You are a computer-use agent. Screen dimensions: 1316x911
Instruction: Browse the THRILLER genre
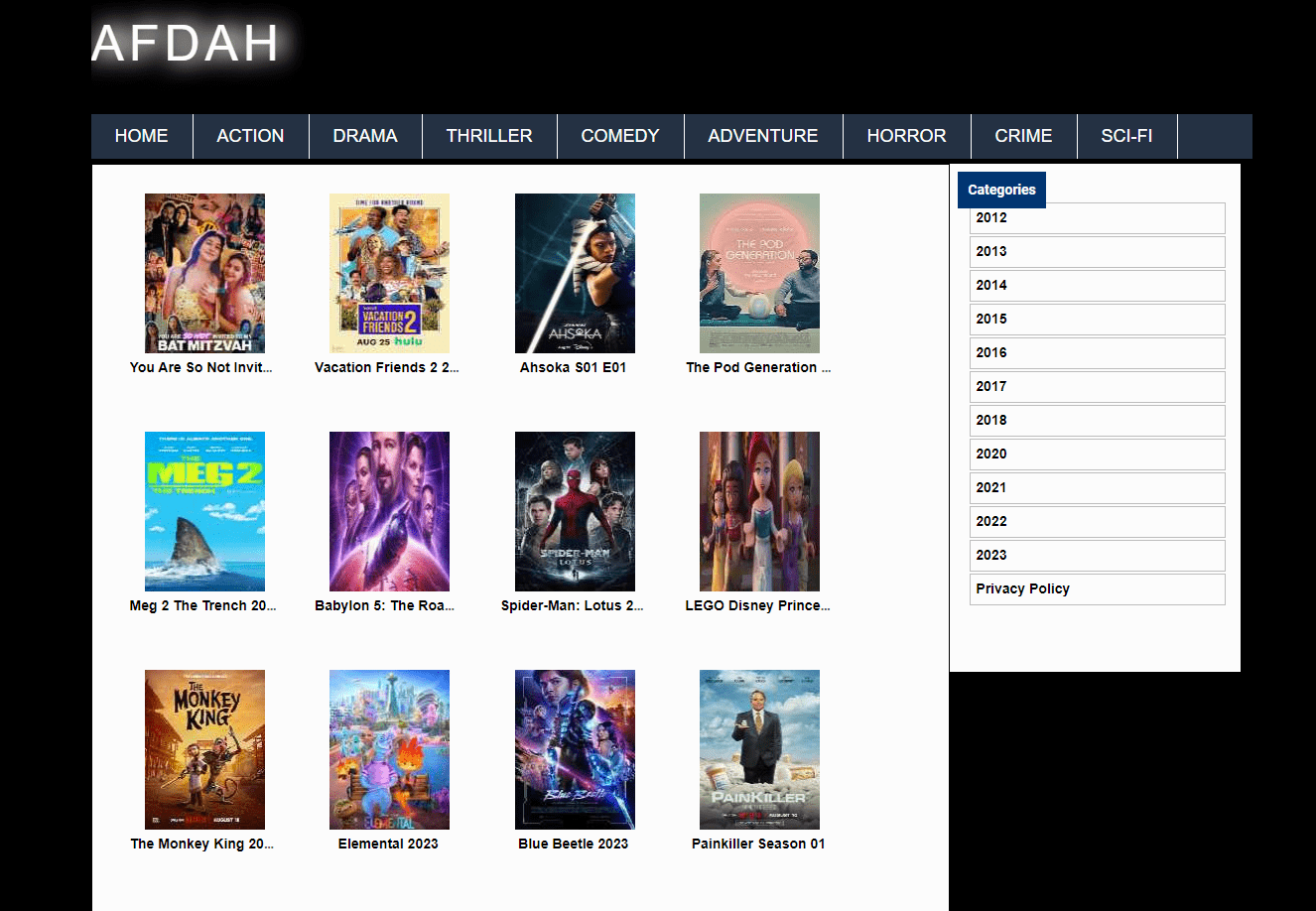click(489, 136)
